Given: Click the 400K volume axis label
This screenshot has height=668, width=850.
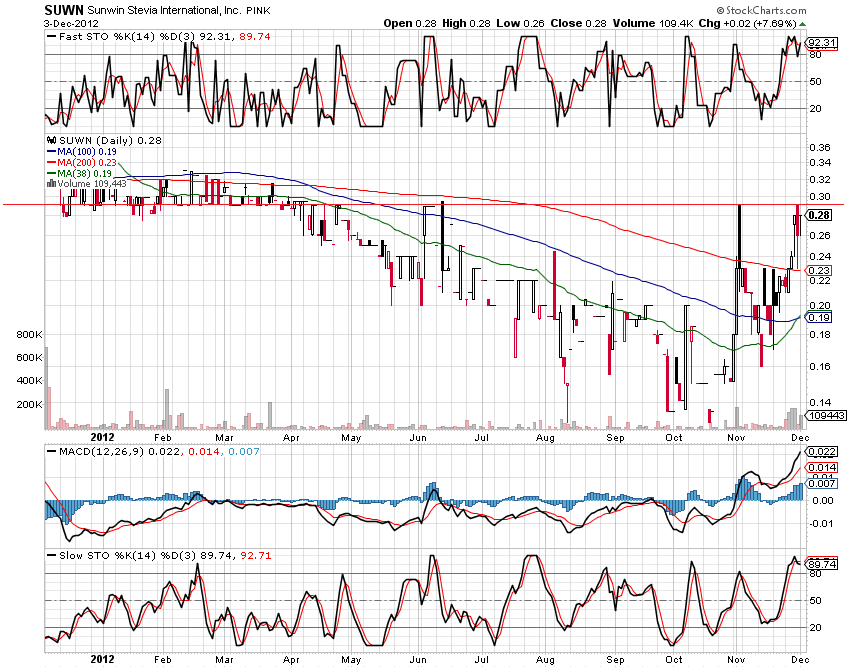Looking at the screenshot, I should pos(30,381).
